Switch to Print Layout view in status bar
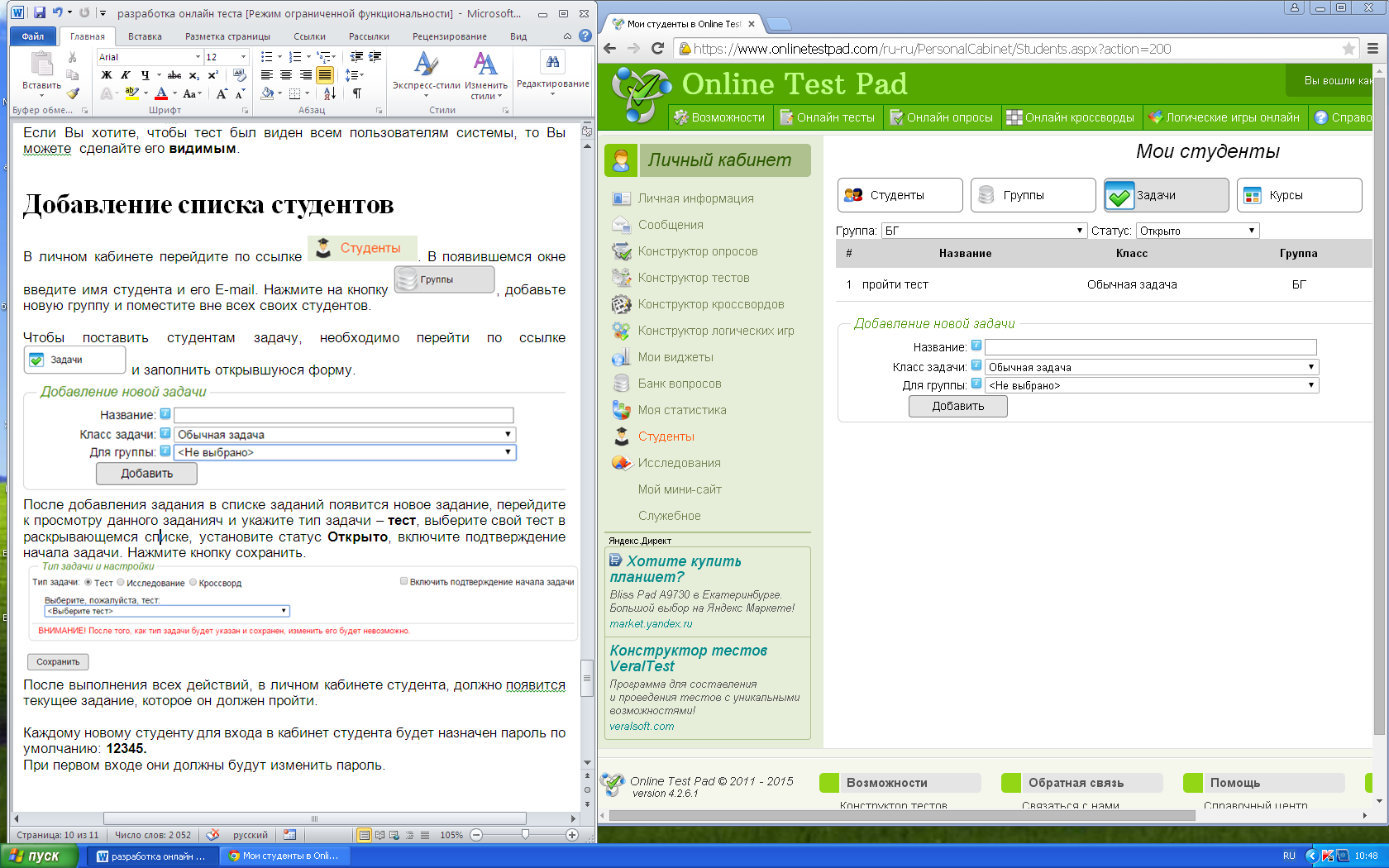The width and height of the screenshot is (1389, 868). (364, 835)
